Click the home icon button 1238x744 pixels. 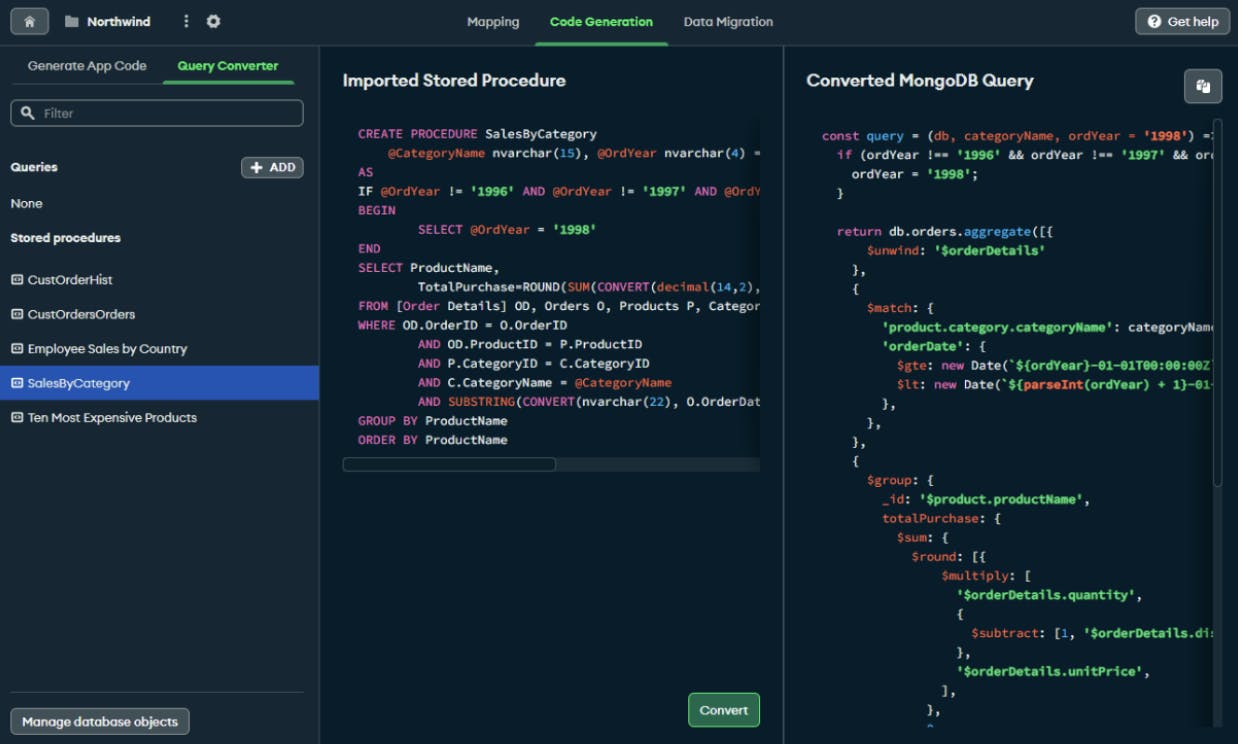(x=29, y=21)
